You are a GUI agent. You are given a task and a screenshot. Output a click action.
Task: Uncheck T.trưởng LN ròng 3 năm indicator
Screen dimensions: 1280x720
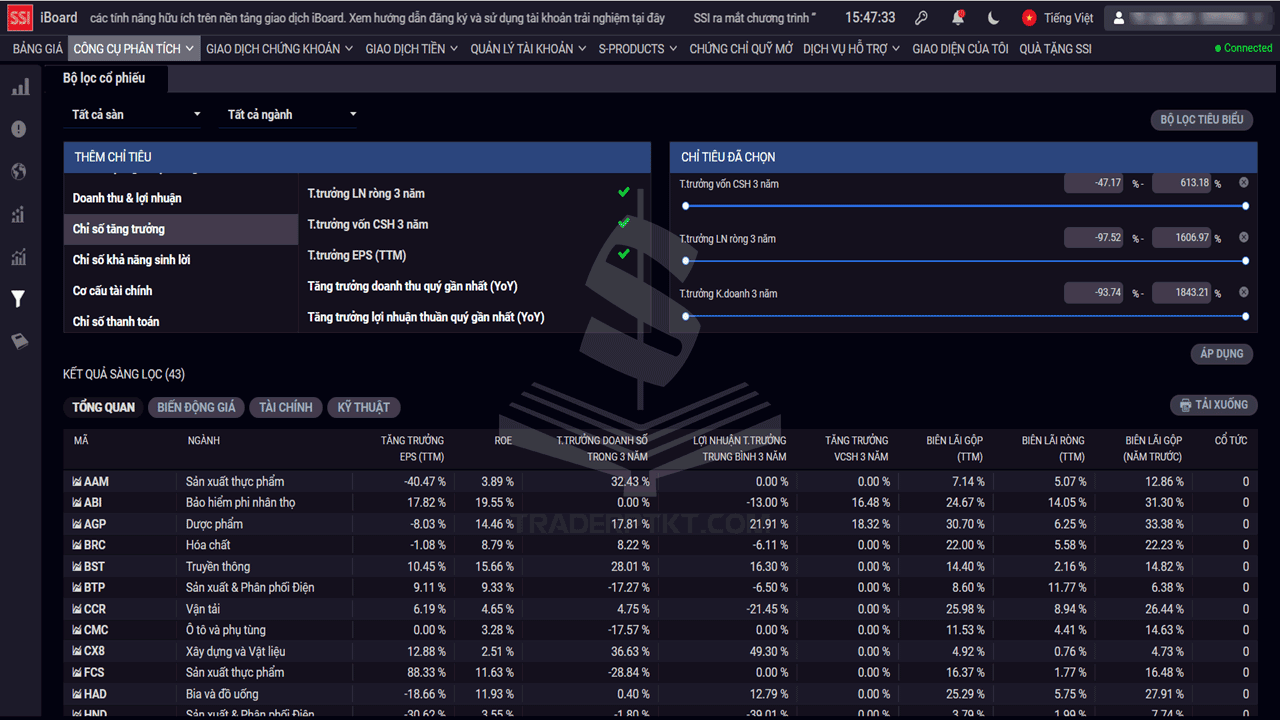click(624, 192)
